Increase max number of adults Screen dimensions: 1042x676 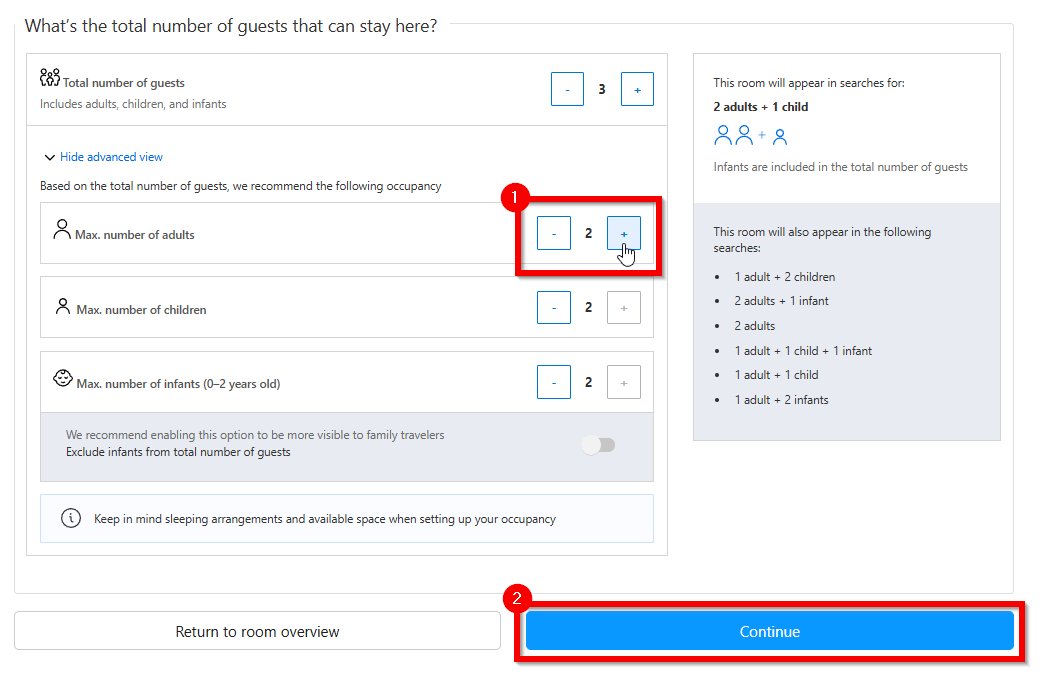[623, 233]
